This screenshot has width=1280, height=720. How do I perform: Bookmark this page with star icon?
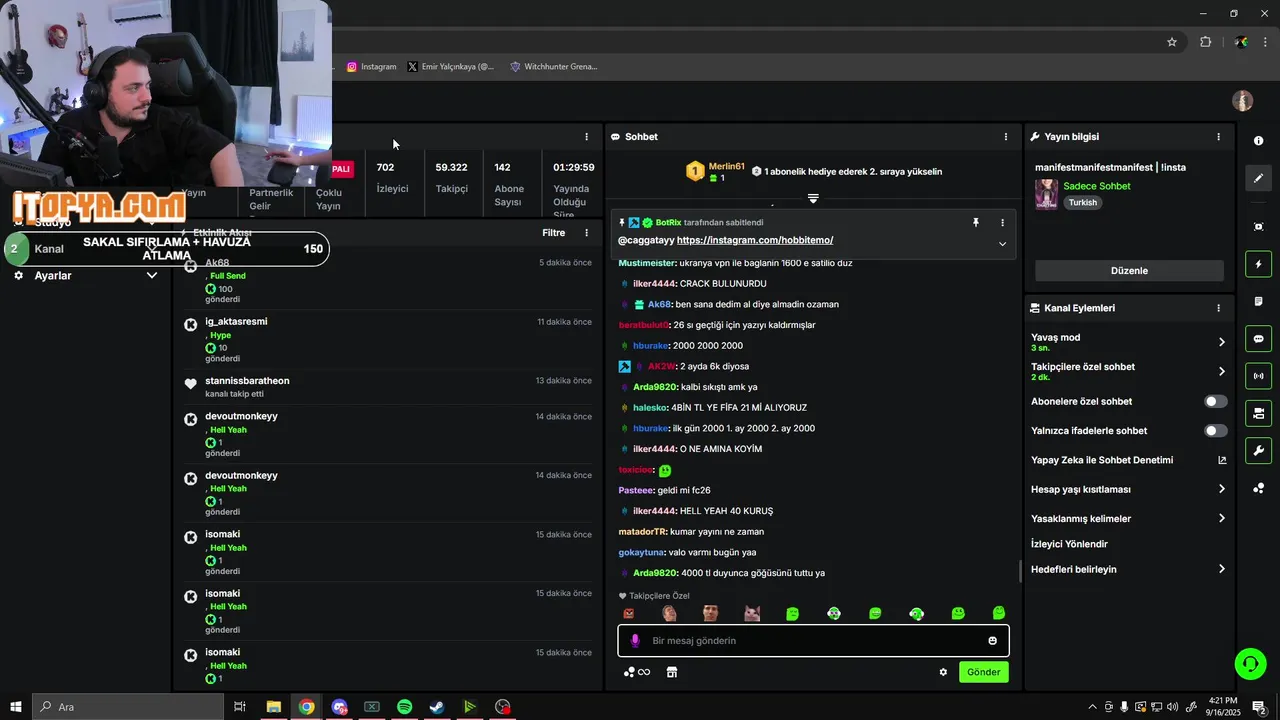click(x=1172, y=42)
